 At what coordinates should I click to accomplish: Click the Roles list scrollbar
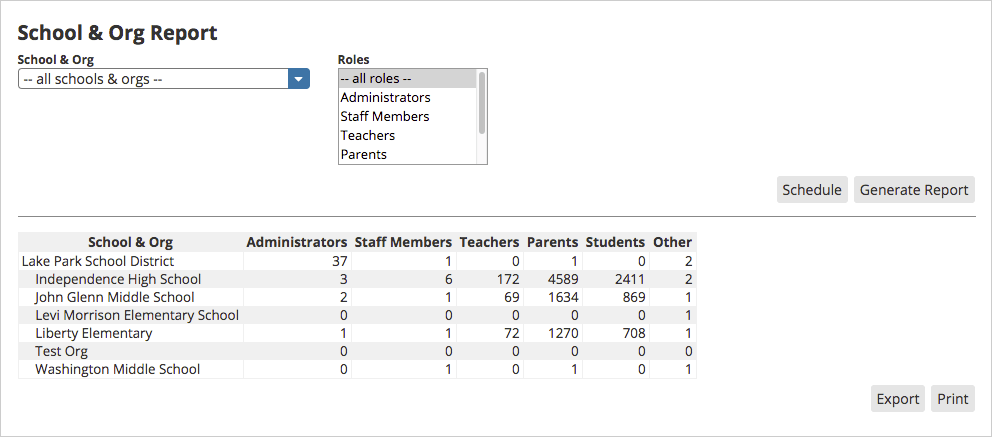(482, 102)
